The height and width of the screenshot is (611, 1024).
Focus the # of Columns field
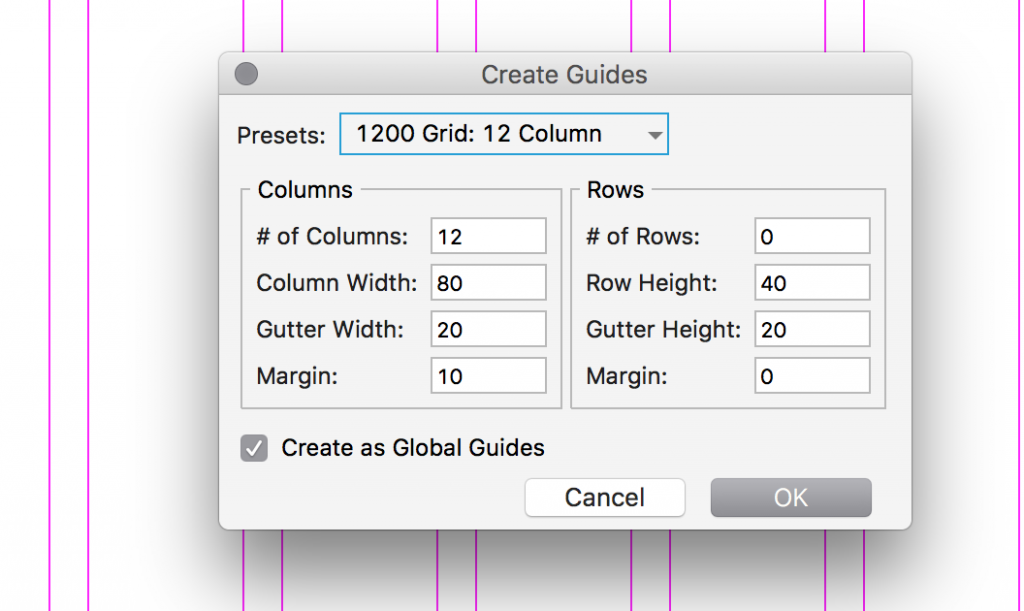point(489,237)
